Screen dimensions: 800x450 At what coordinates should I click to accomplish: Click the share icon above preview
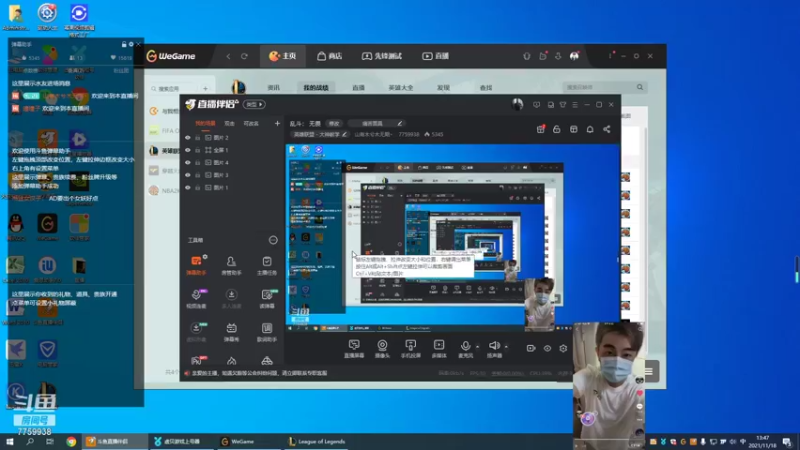click(x=607, y=129)
